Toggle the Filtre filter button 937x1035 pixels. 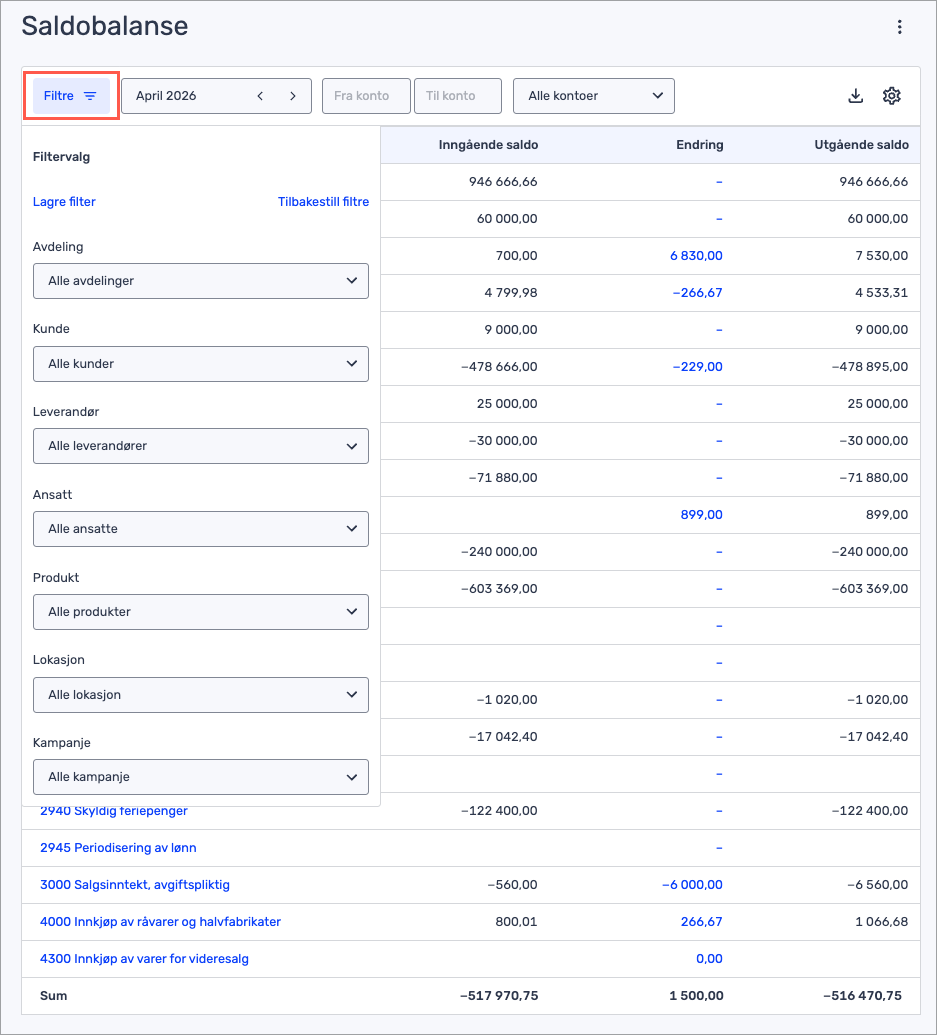point(71,96)
